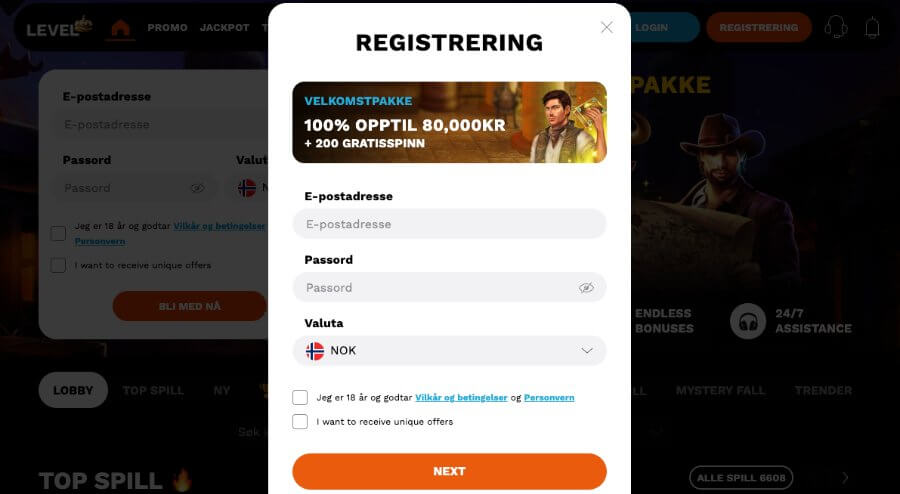Click the 24/7 Assistance headphones icon
Viewport: 900px width, 494px height.
747,321
